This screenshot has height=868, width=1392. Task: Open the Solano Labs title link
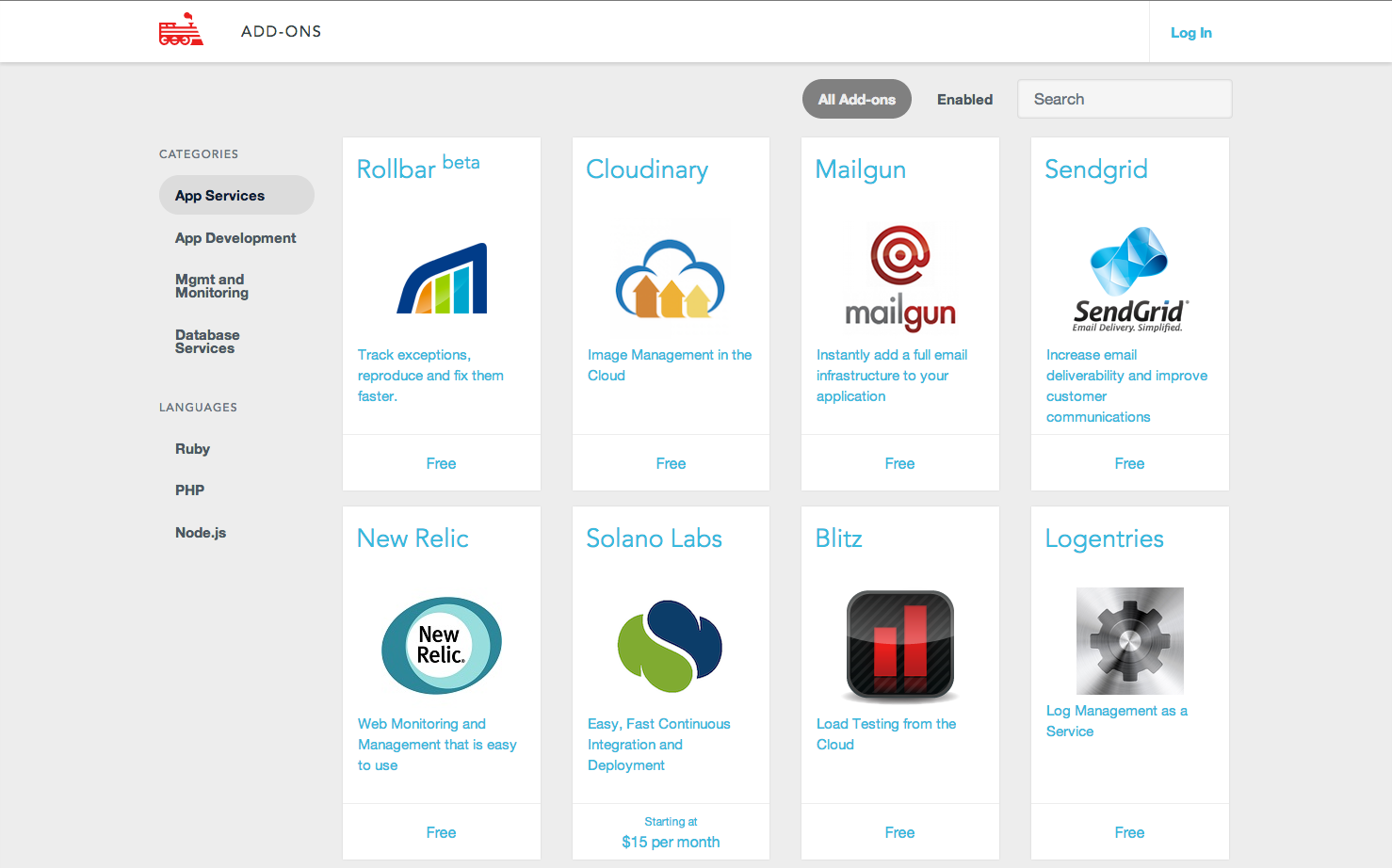tap(654, 538)
